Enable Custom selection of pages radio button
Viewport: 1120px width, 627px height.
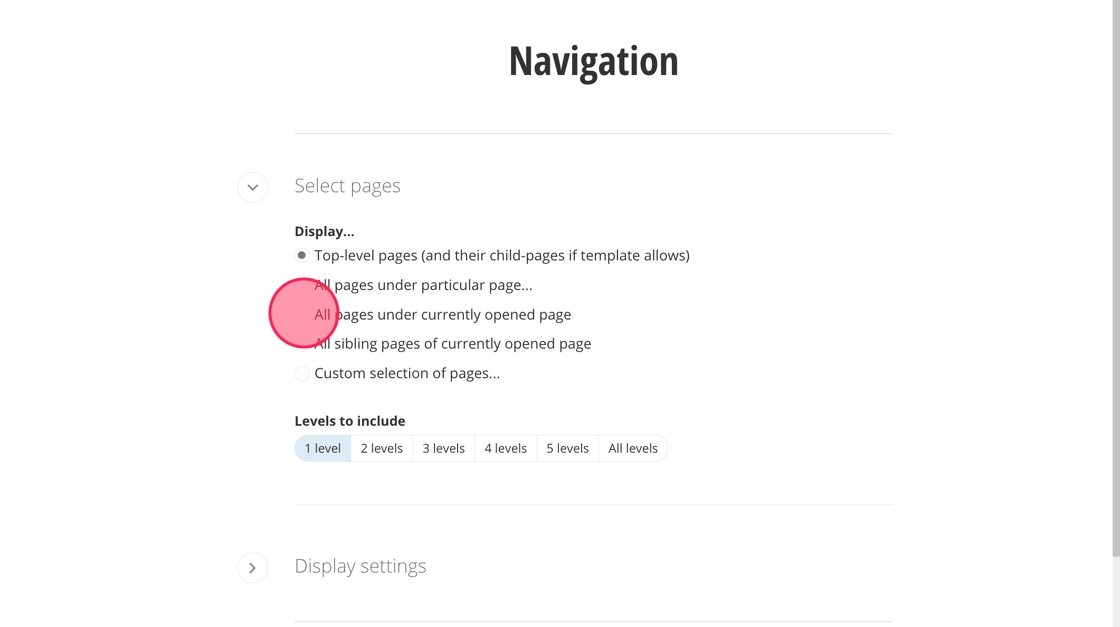click(302, 374)
